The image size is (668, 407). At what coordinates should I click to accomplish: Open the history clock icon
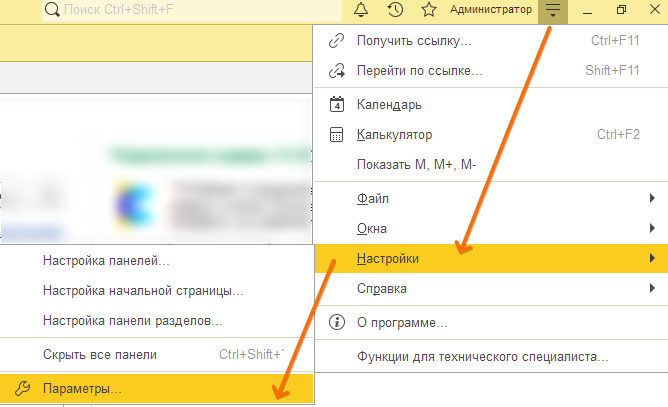[395, 10]
